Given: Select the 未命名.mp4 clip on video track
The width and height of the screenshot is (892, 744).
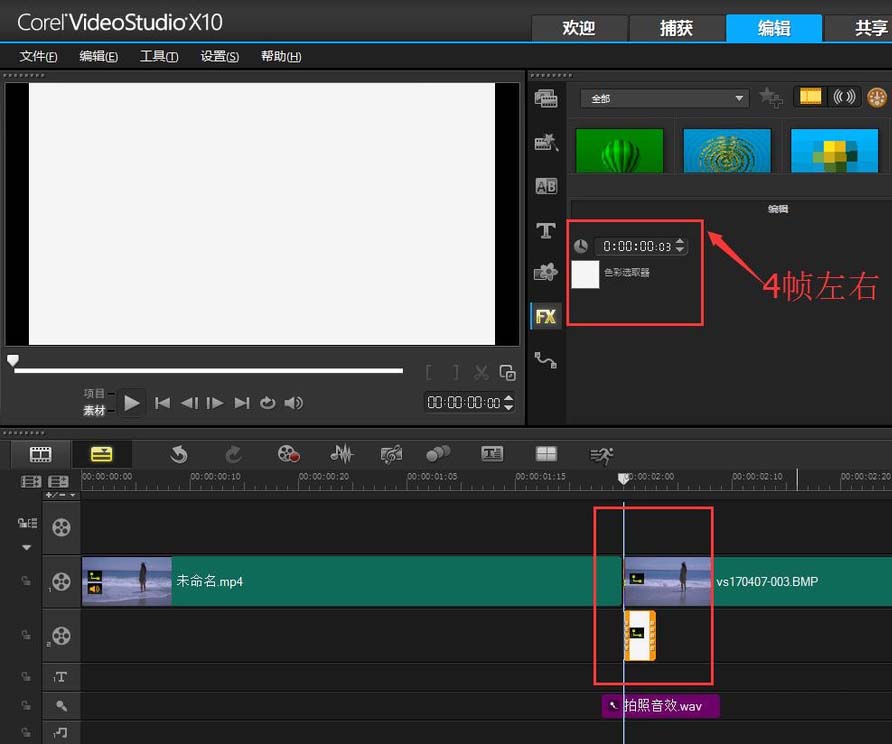Looking at the screenshot, I should pos(352,581).
